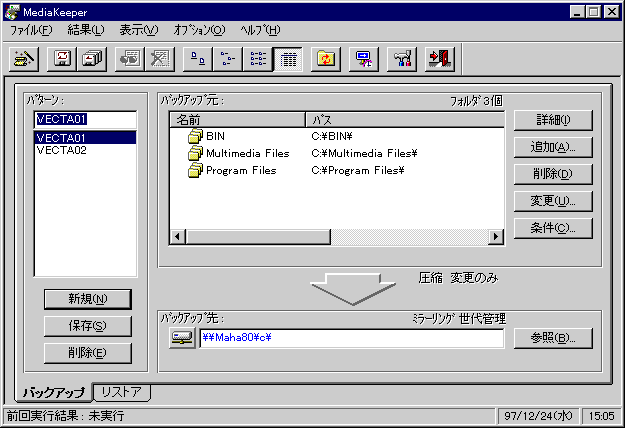
Task: Click the 詳細(I) button
Action: pyautogui.click(x=553, y=120)
